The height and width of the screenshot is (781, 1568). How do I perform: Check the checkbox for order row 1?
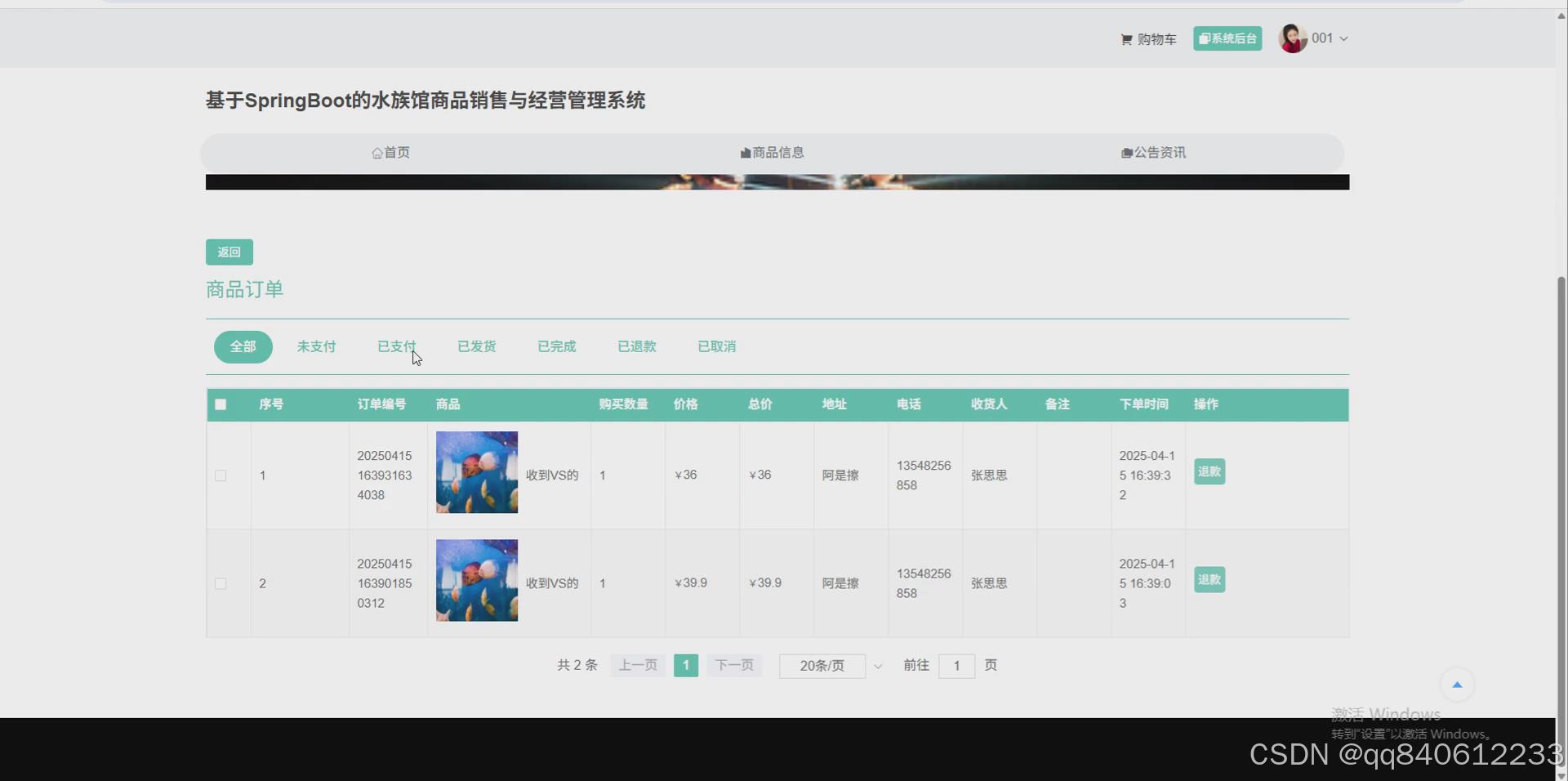tap(220, 475)
